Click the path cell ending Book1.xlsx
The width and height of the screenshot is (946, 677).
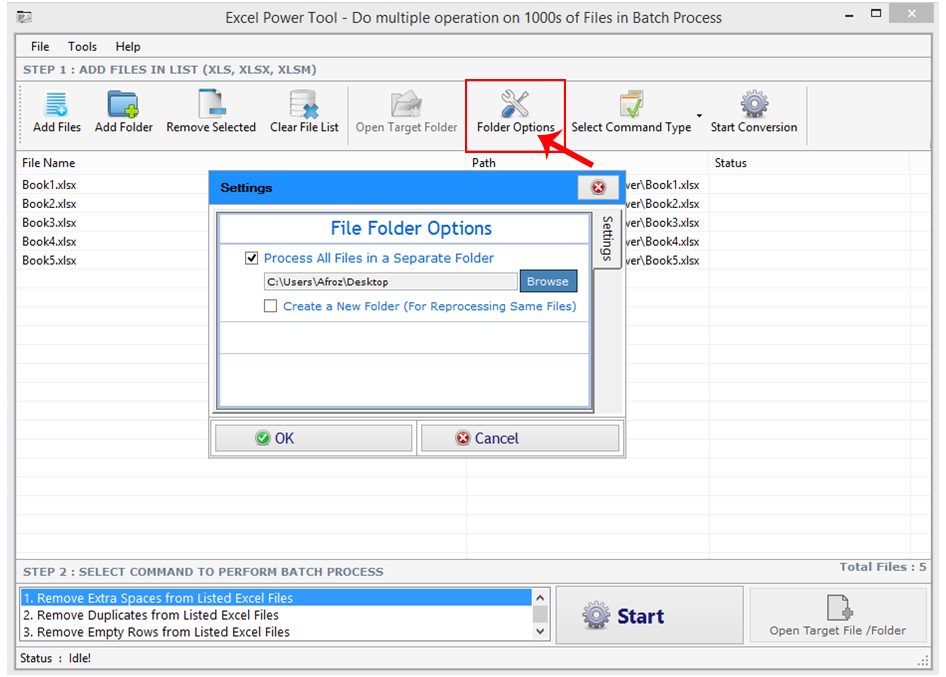pyautogui.click(x=662, y=185)
